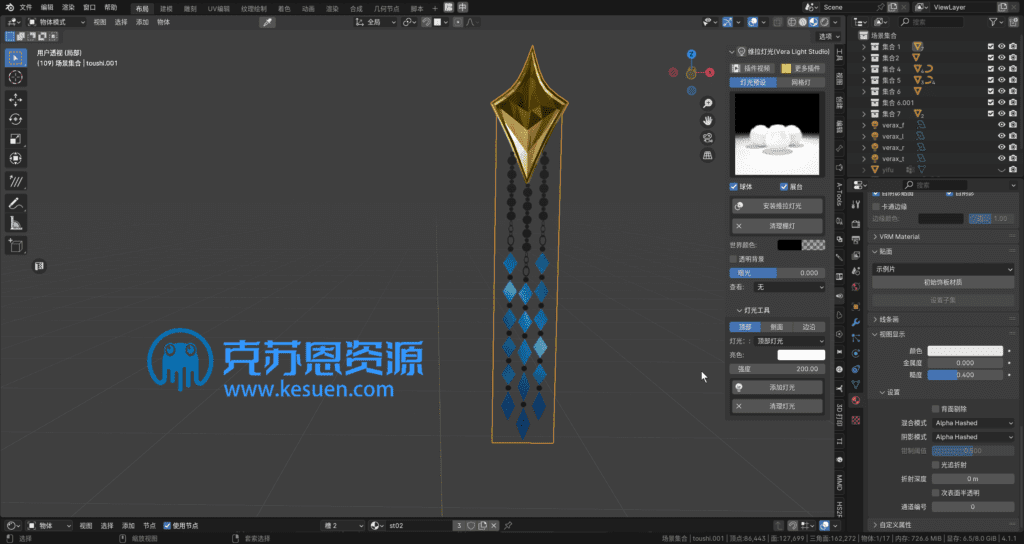
Task: Click the 安装维拉灯光 button
Action: [780, 206]
